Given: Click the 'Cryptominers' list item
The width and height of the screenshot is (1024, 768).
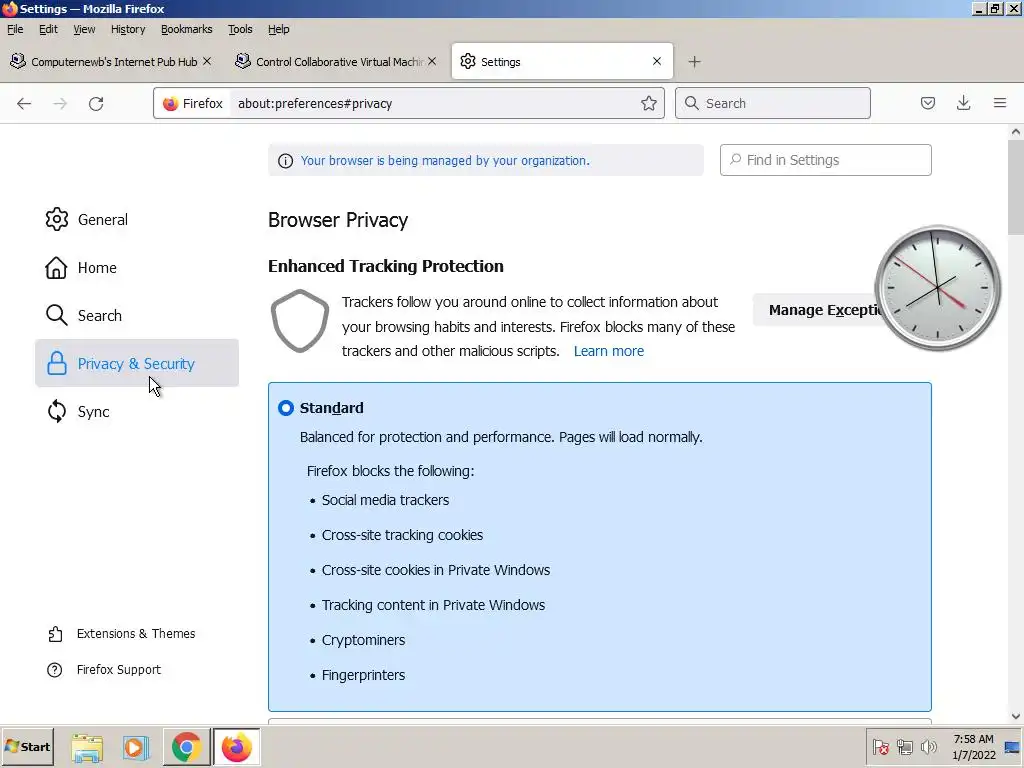Looking at the screenshot, I should click(x=363, y=641).
